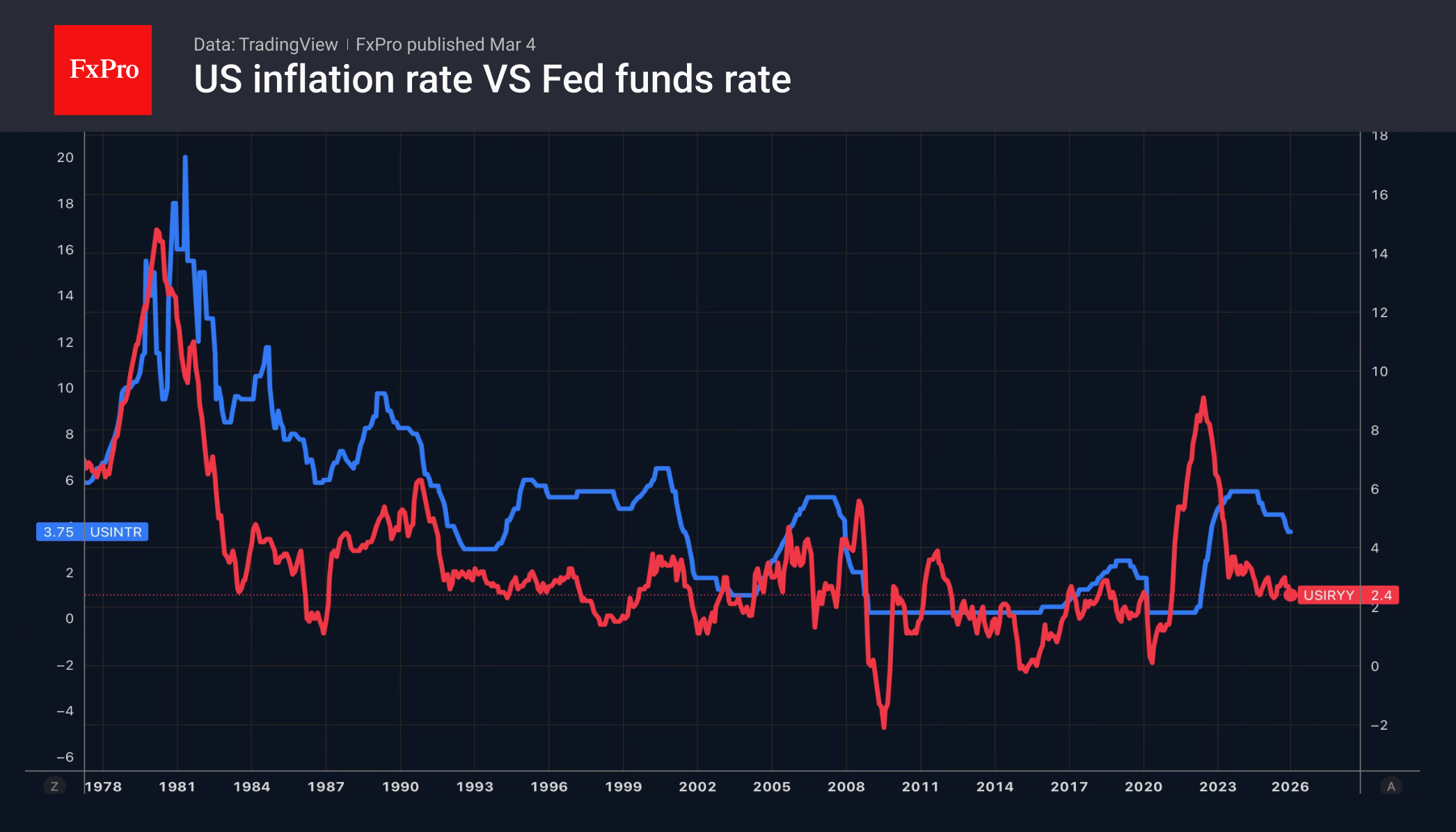Toggle the A auto-scale button

(x=1391, y=786)
